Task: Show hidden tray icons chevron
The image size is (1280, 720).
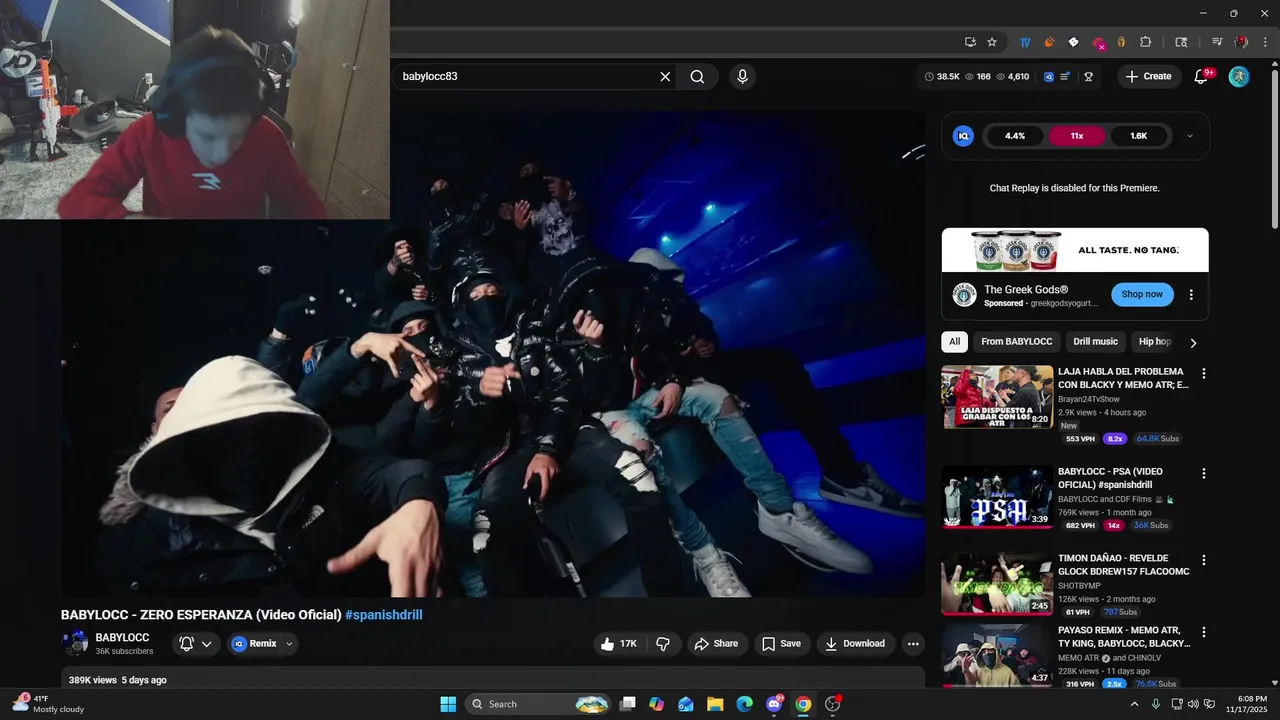Action: (x=1134, y=704)
